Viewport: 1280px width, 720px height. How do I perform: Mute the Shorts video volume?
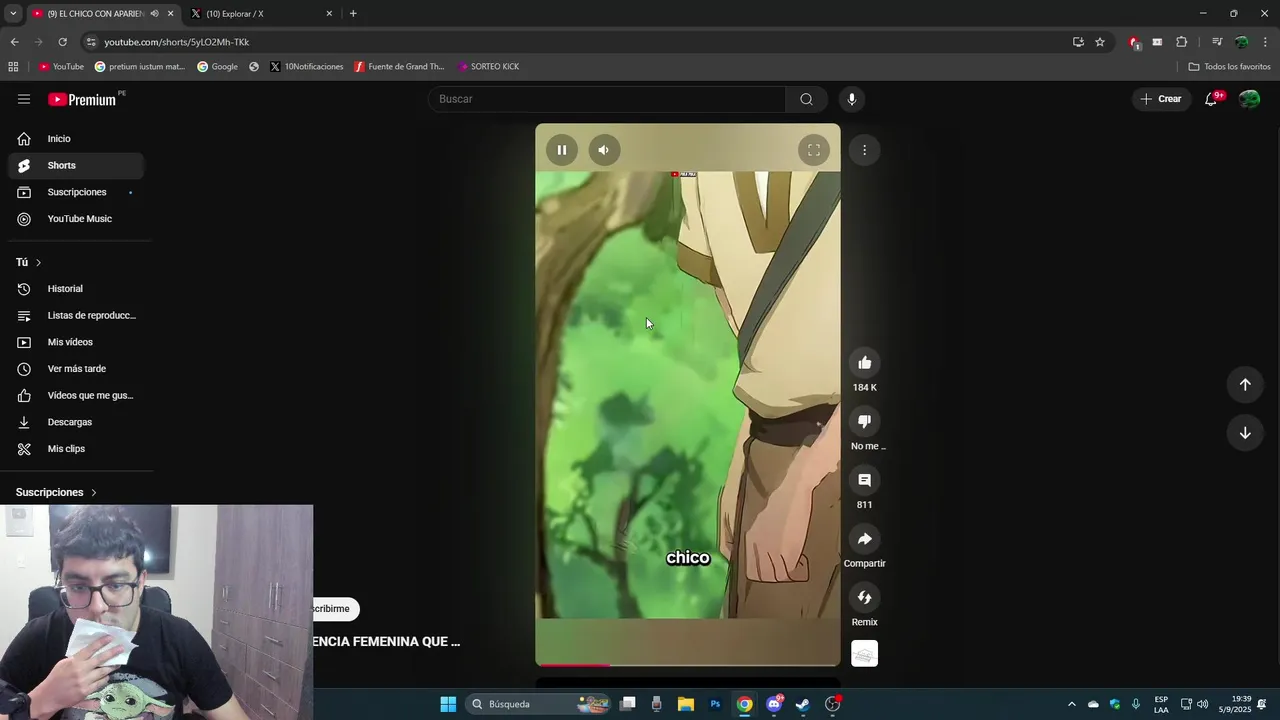pyautogui.click(x=603, y=150)
